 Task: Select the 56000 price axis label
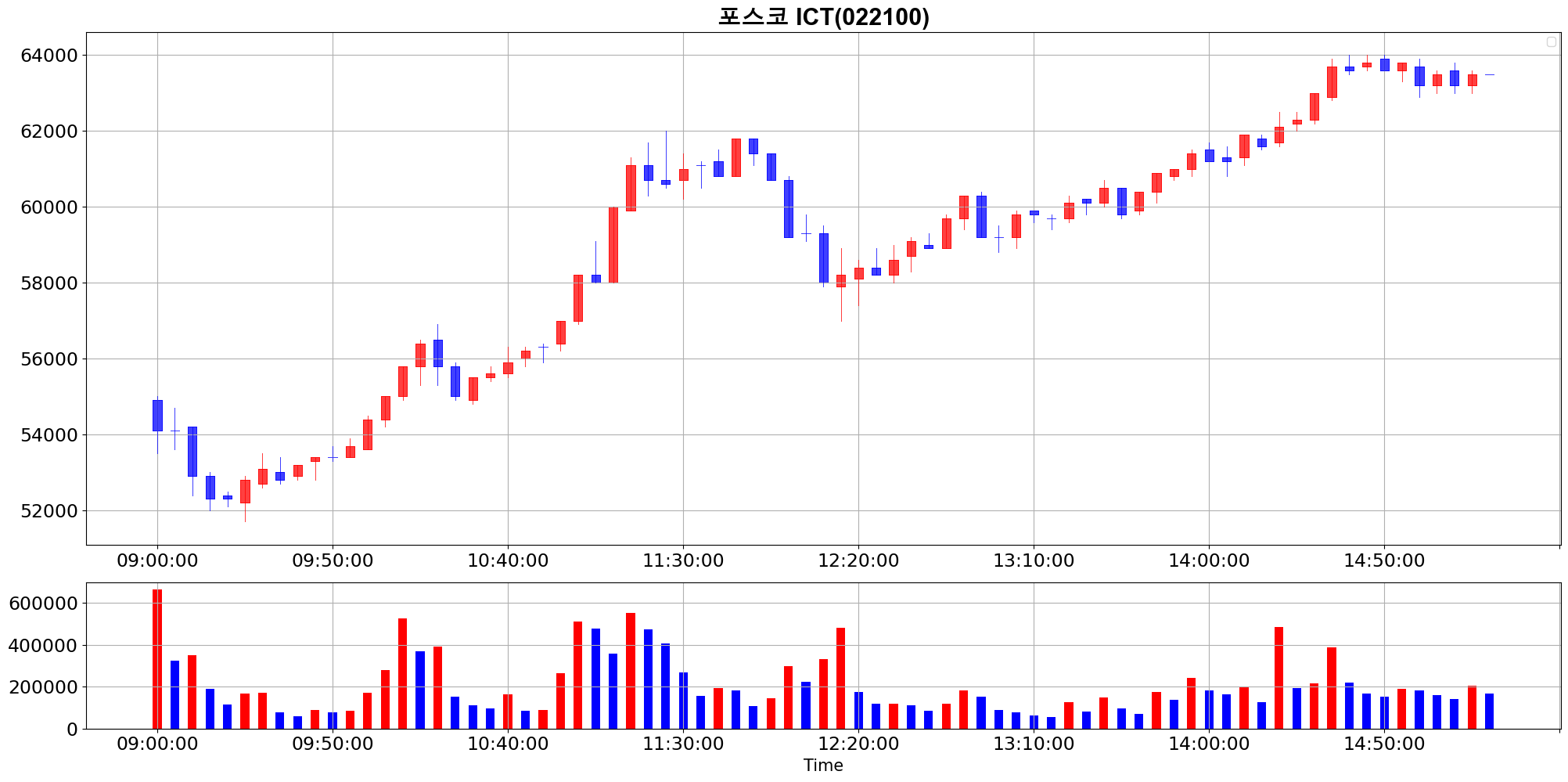pyautogui.click(x=49, y=359)
